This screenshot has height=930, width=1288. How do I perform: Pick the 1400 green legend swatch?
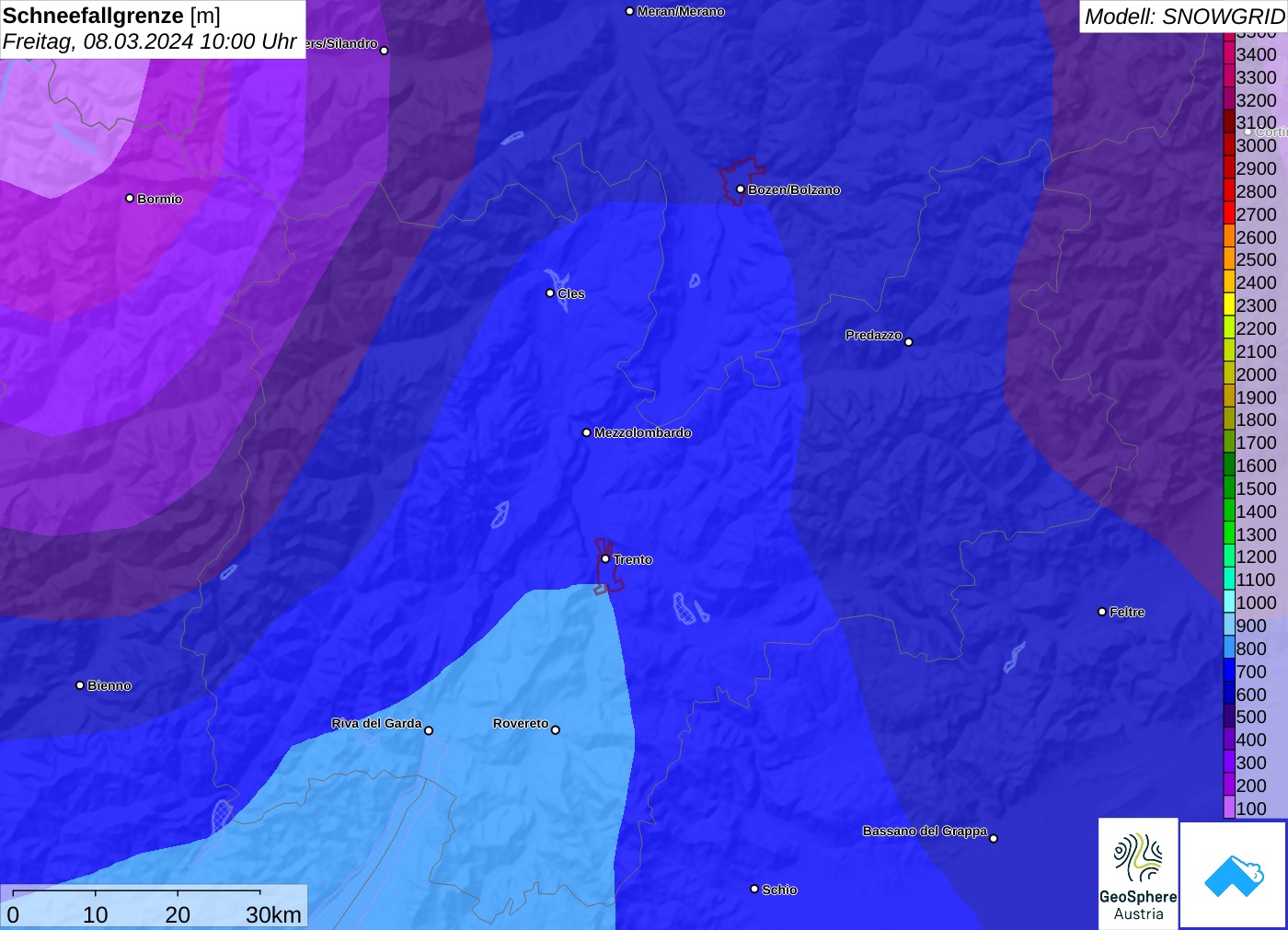(x=1229, y=511)
